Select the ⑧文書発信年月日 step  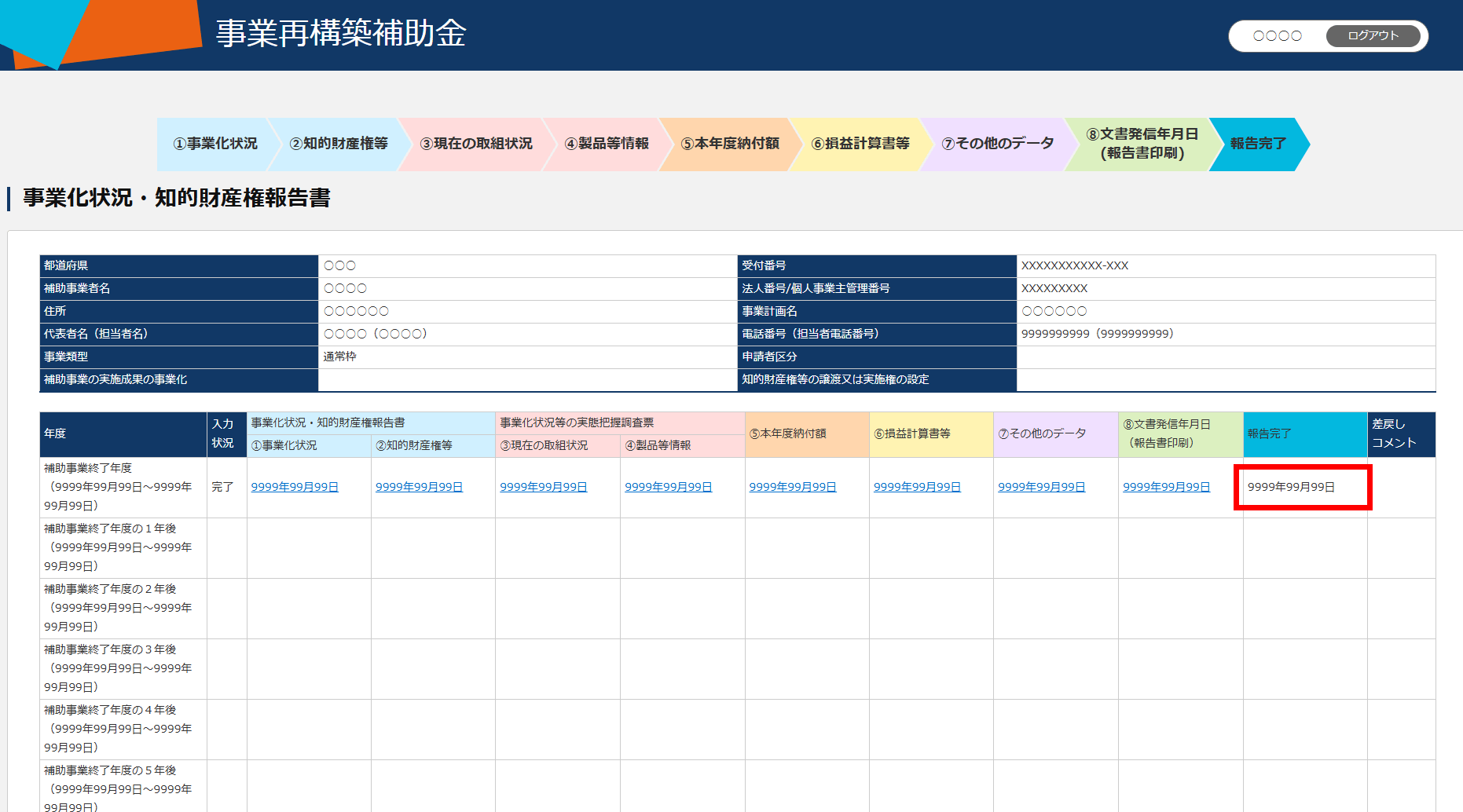click(1142, 144)
